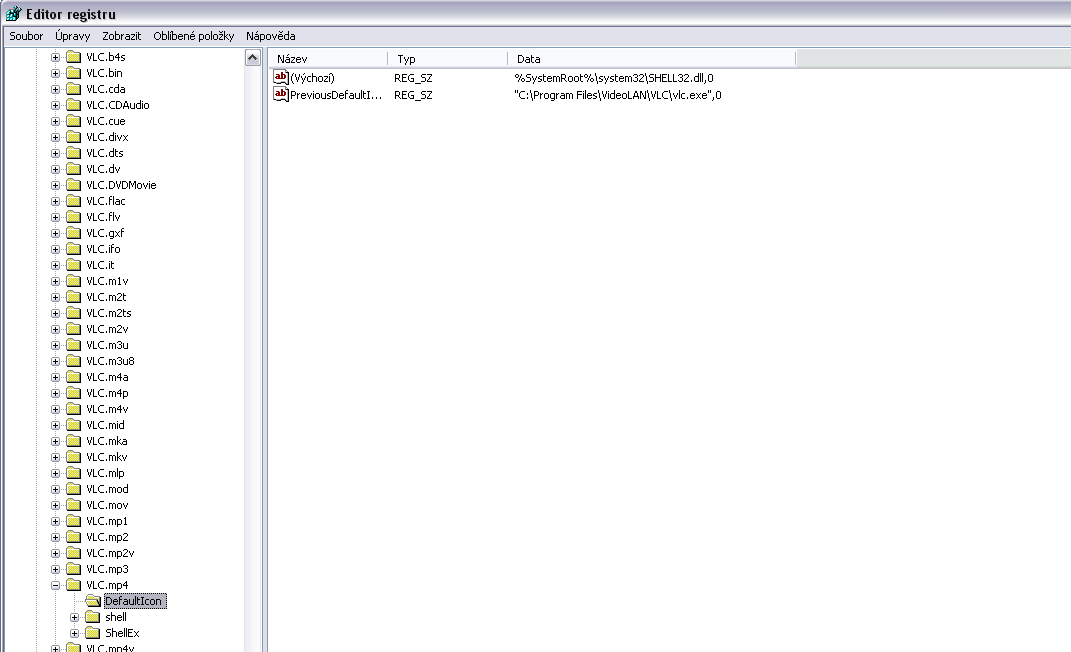
Task: Select the VLC.mp1 key label
Action: pyautogui.click(x=107, y=522)
